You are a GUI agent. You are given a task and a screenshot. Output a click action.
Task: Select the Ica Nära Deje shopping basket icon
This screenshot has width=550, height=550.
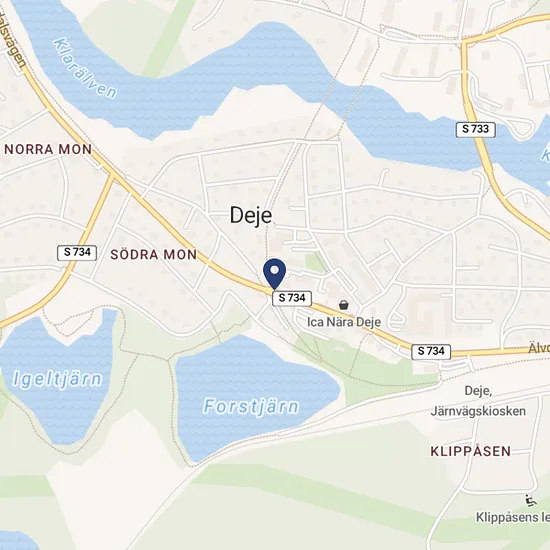click(344, 305)
